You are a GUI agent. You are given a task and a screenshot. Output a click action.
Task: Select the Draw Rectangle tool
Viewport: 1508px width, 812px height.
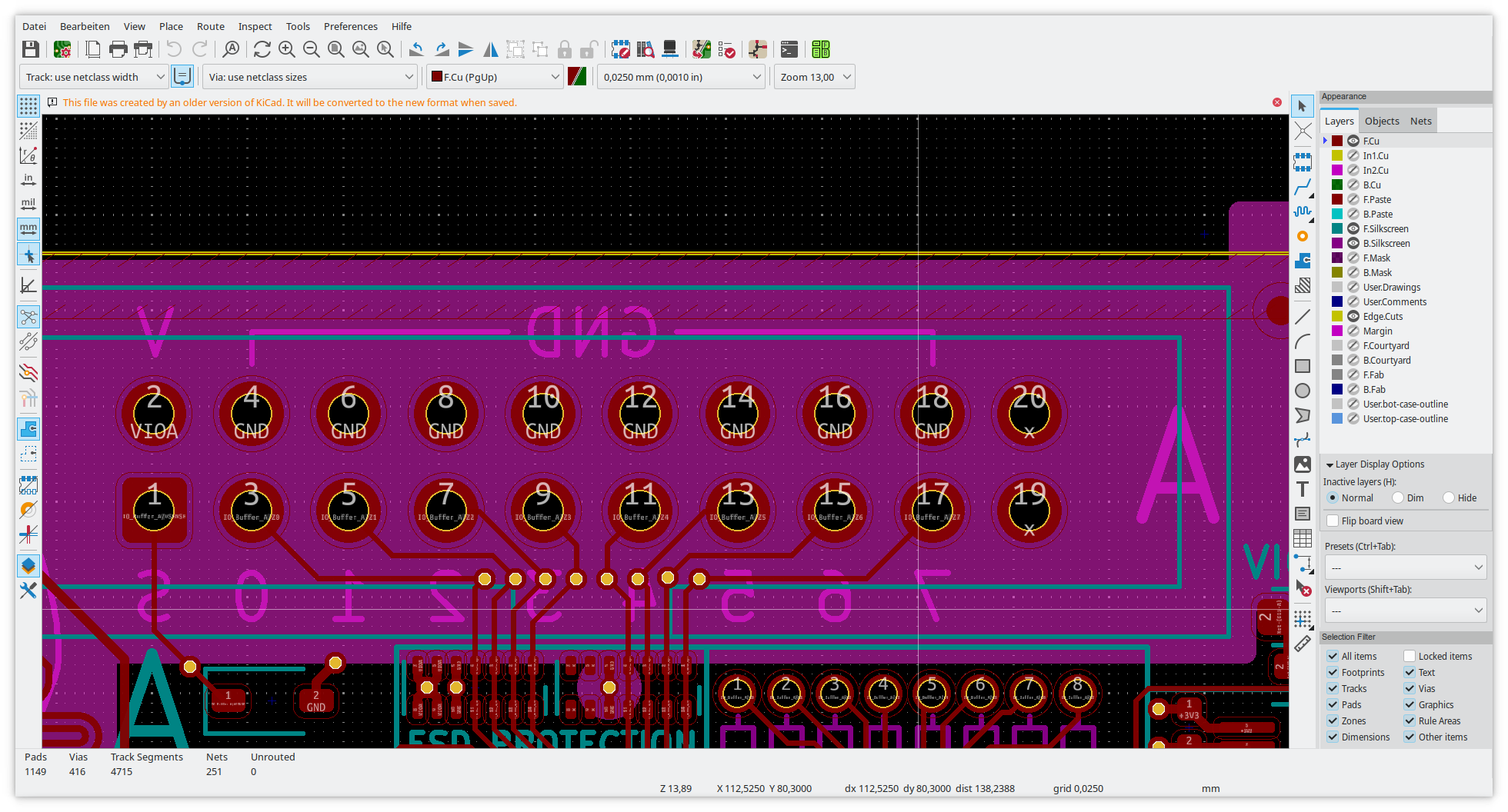(x=1303, y=366)
